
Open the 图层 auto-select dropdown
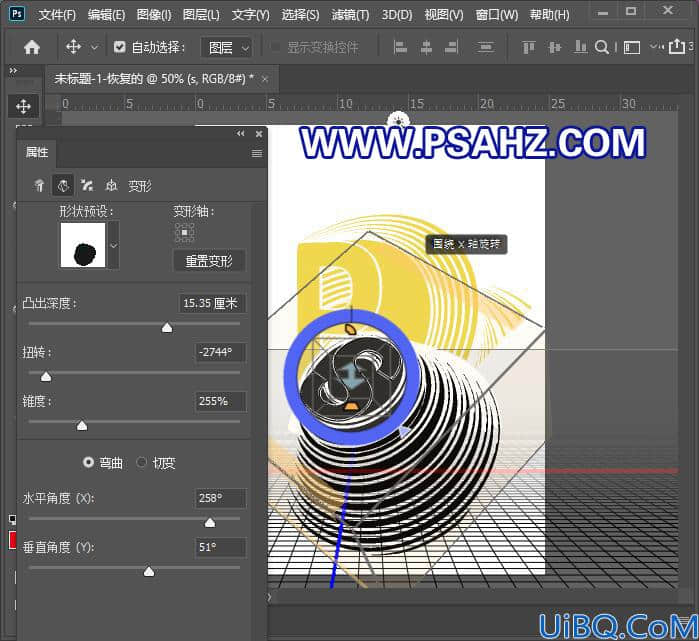tap(226, 47)
